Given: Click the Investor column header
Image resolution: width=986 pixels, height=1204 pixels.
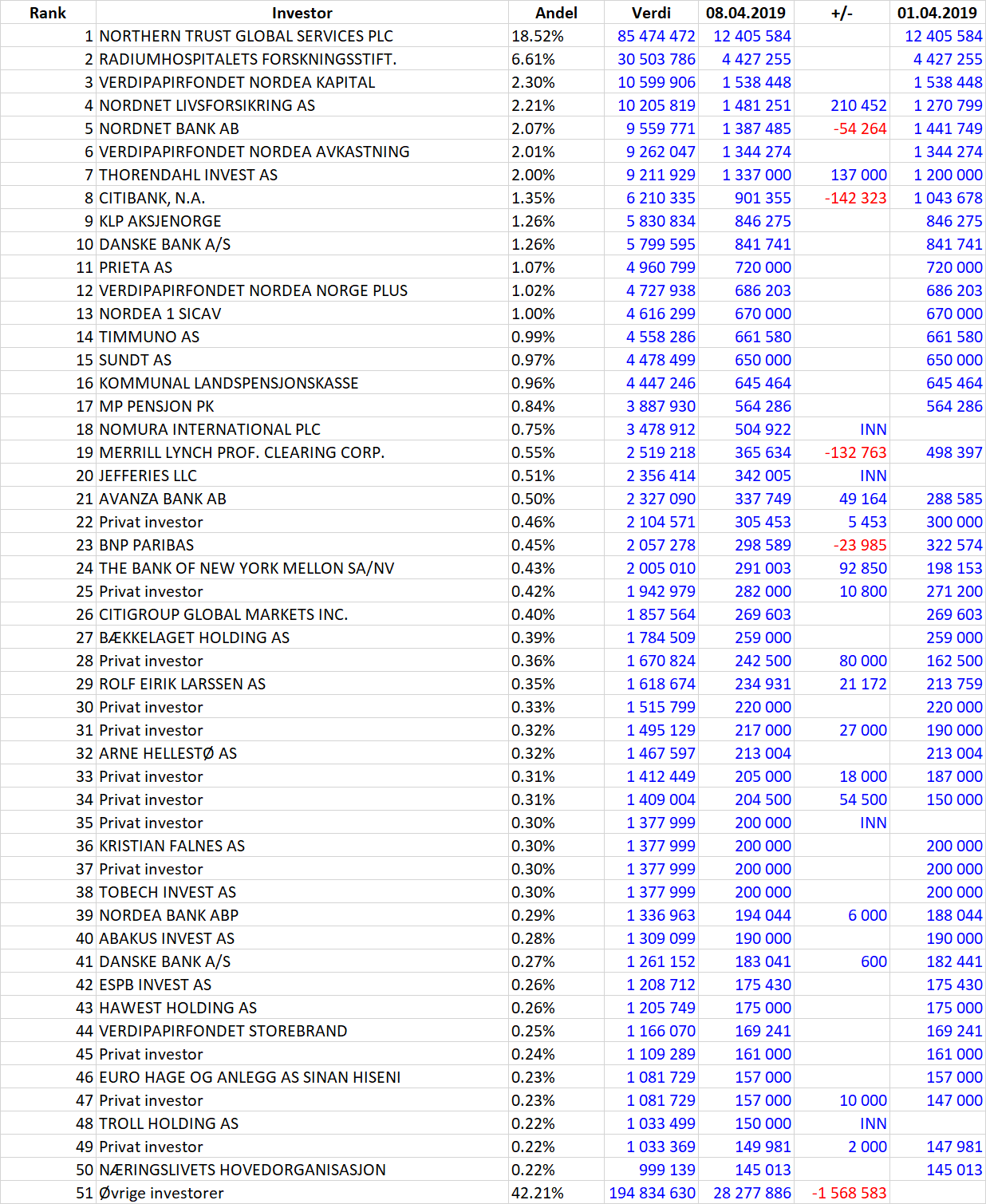Looking at the screenshot, I should tap(302, 13).
